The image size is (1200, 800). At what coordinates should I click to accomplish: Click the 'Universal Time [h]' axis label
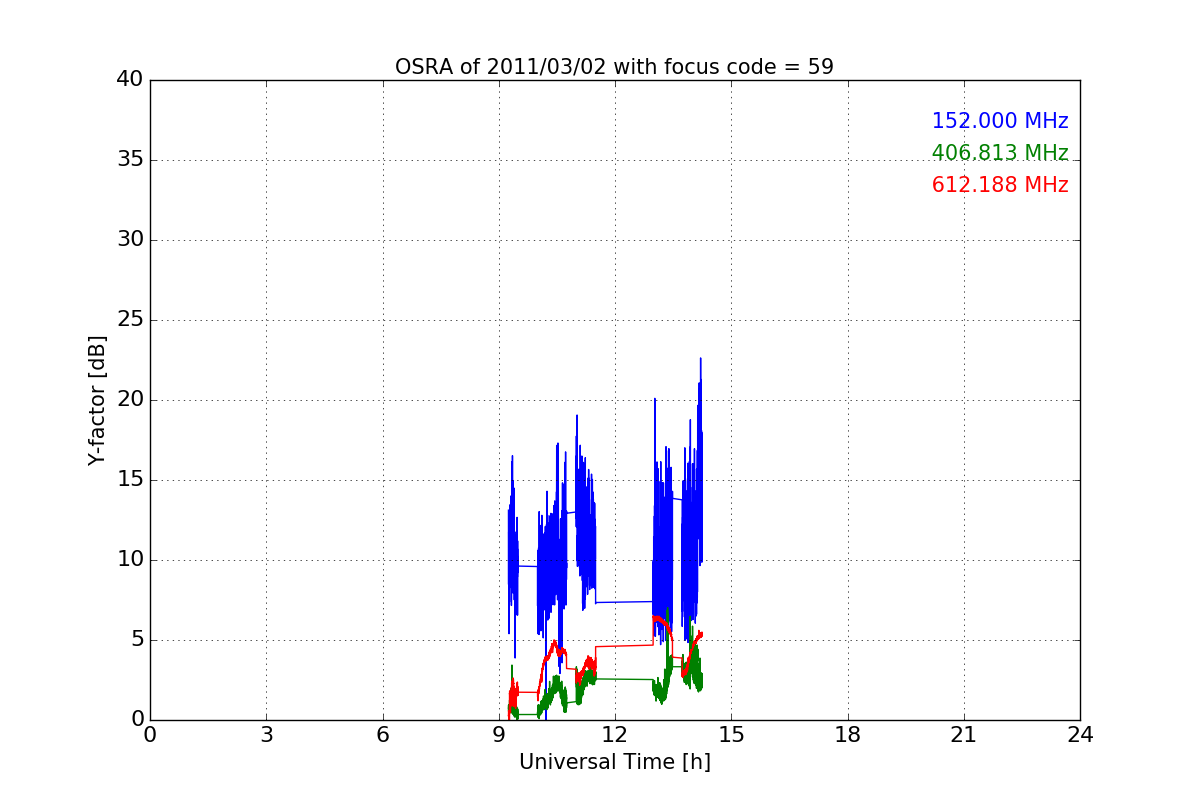(614, 762)
